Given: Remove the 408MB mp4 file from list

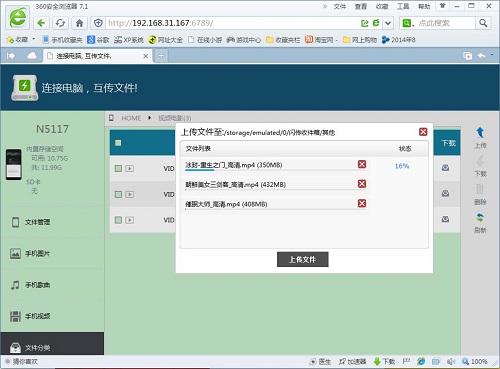Looking at the screenshot, I should coord(362,203).
